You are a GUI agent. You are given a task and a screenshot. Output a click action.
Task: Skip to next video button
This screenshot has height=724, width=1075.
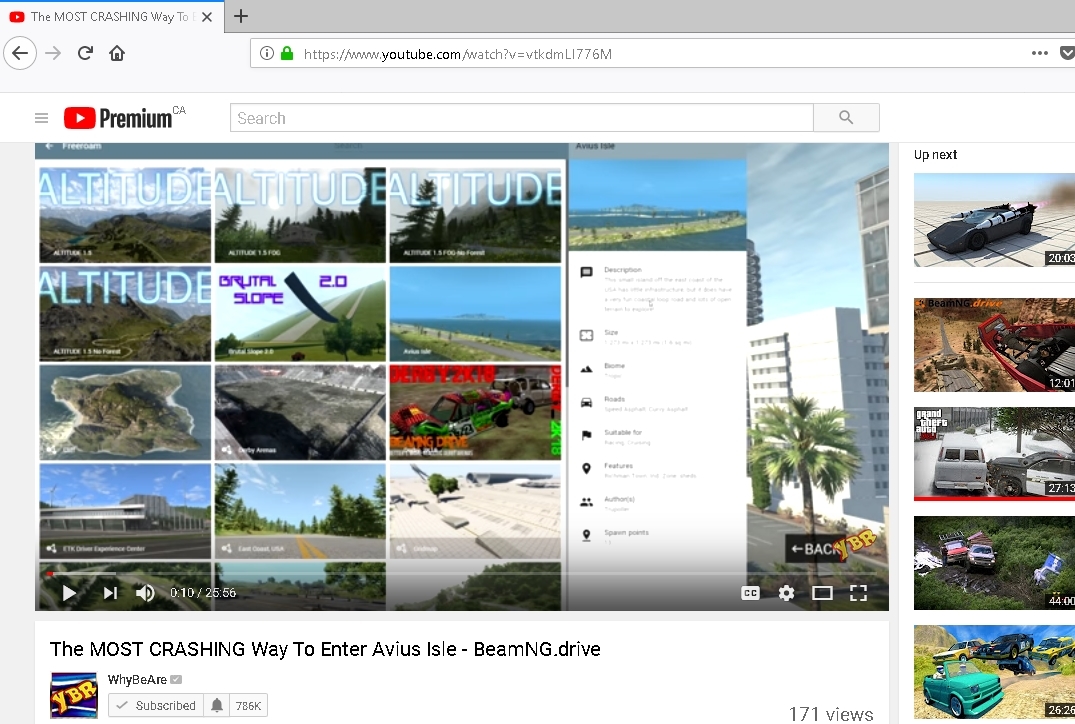[110, 593]
